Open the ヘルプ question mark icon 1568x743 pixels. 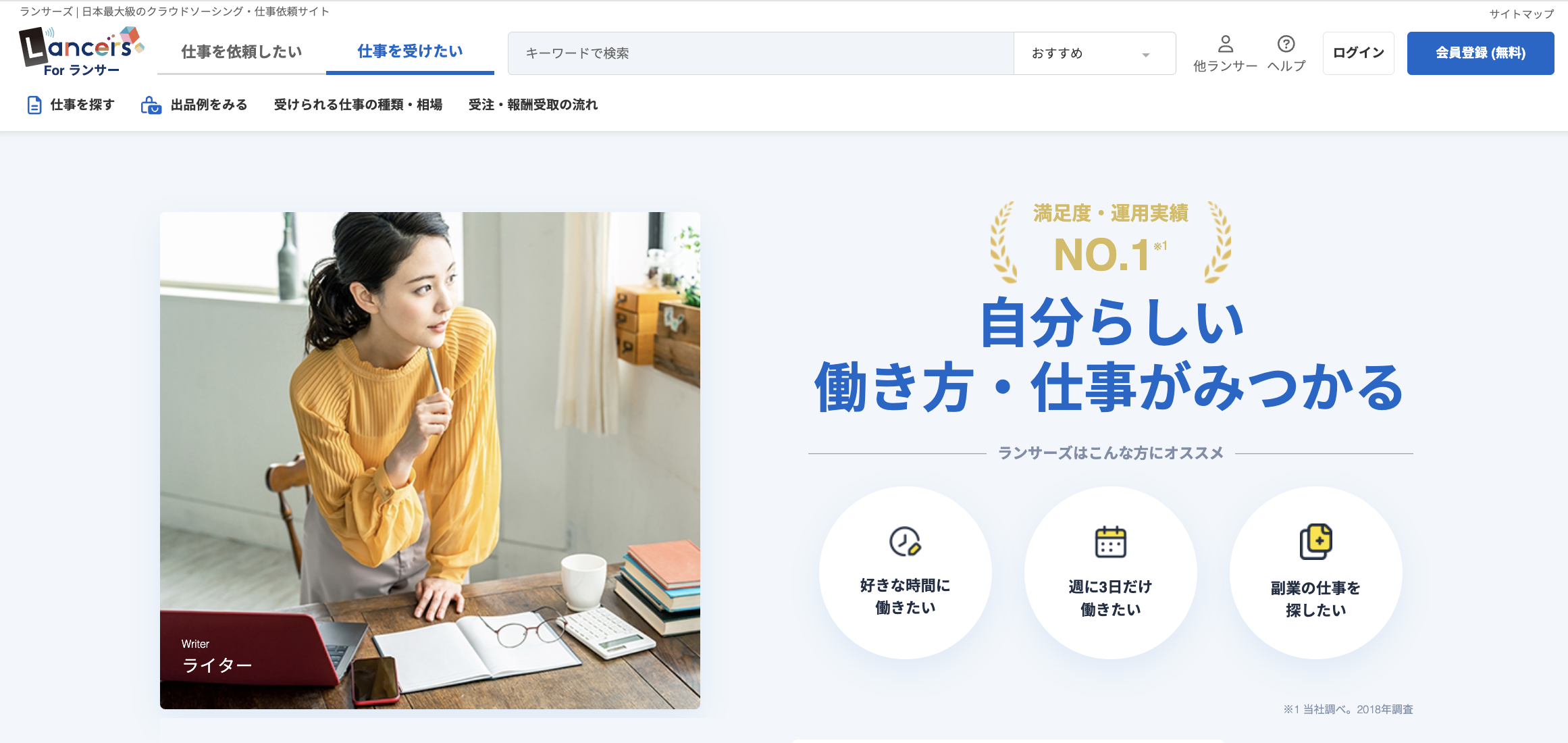1286,44
